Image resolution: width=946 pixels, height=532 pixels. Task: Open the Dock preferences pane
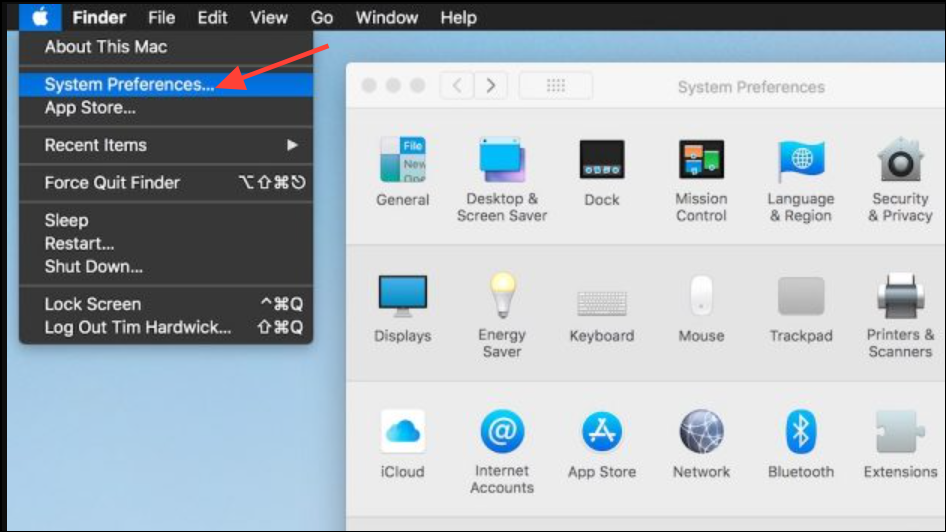pos(602,173)
